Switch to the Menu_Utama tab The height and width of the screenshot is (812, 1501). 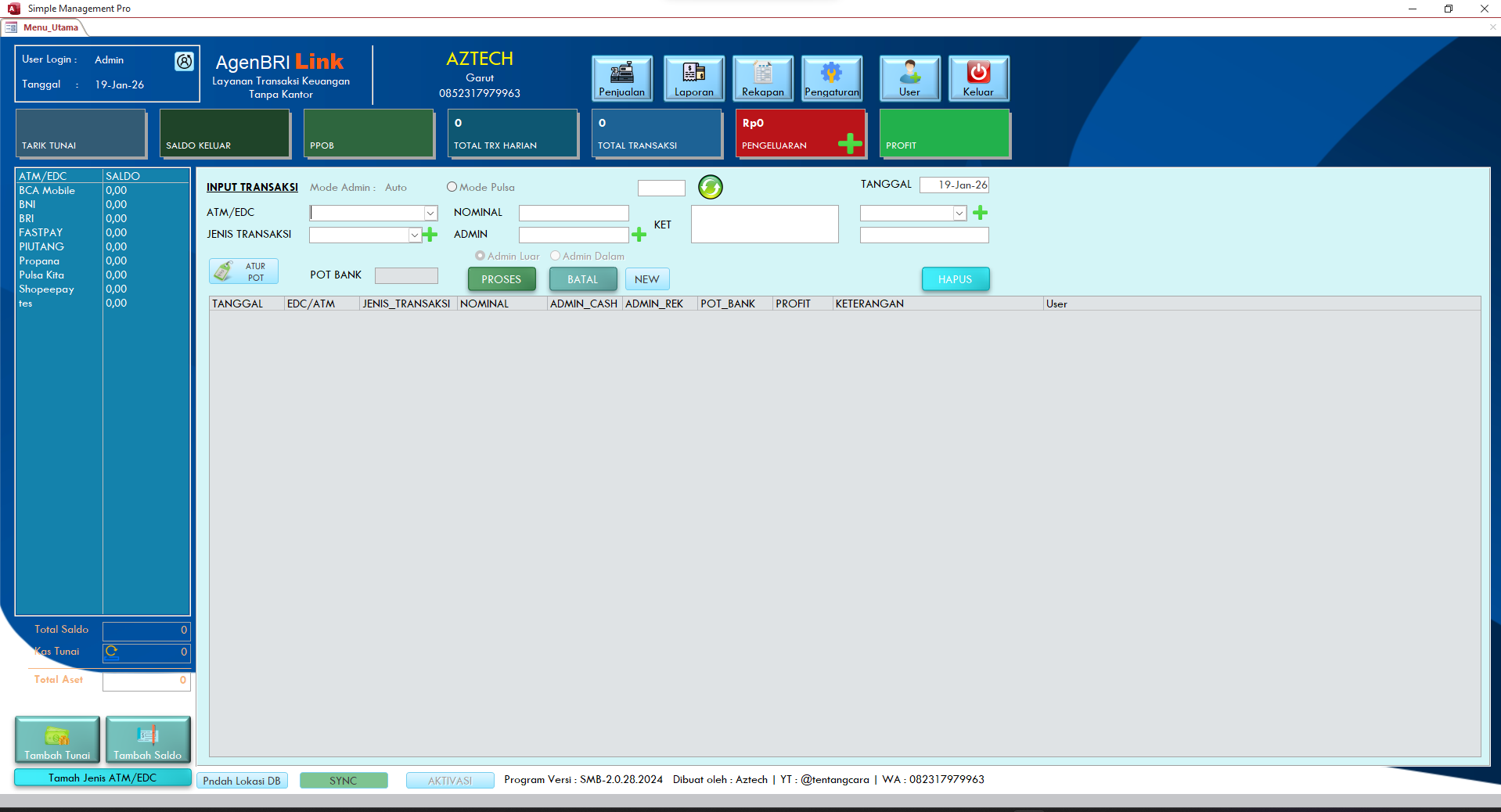coord(50,27)
